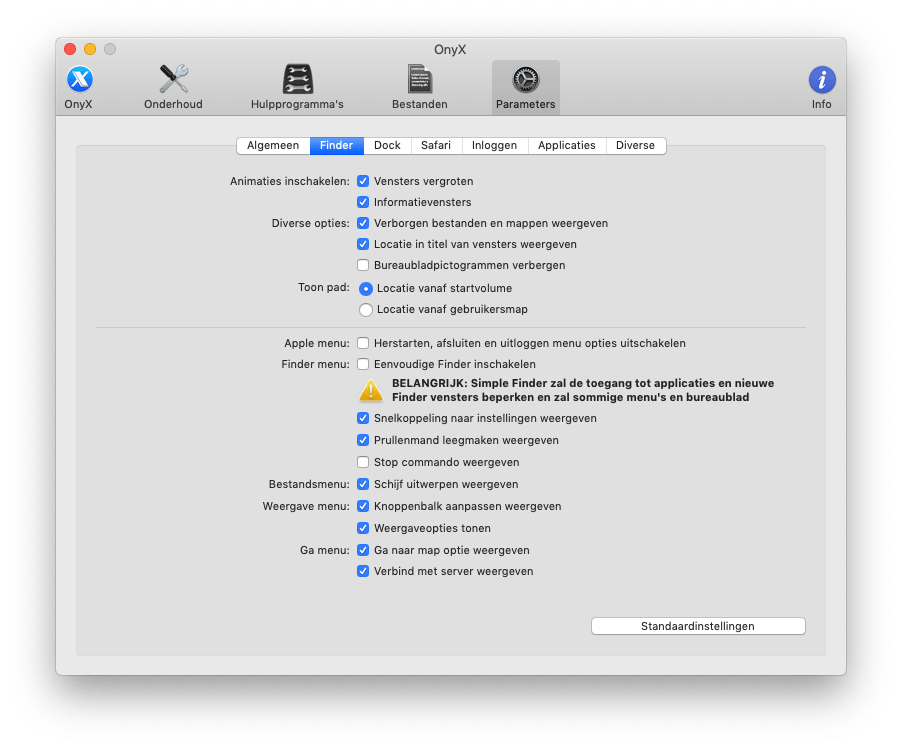Enable Bureaubladpictogrammen verbergen

[363, 265]
